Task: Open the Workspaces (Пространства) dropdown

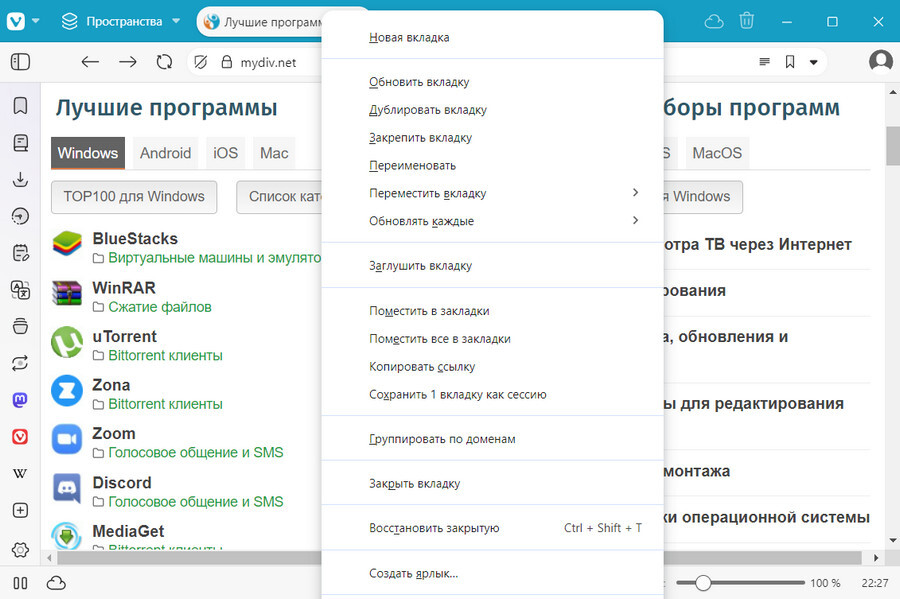Action: click(x=121, y=21)
